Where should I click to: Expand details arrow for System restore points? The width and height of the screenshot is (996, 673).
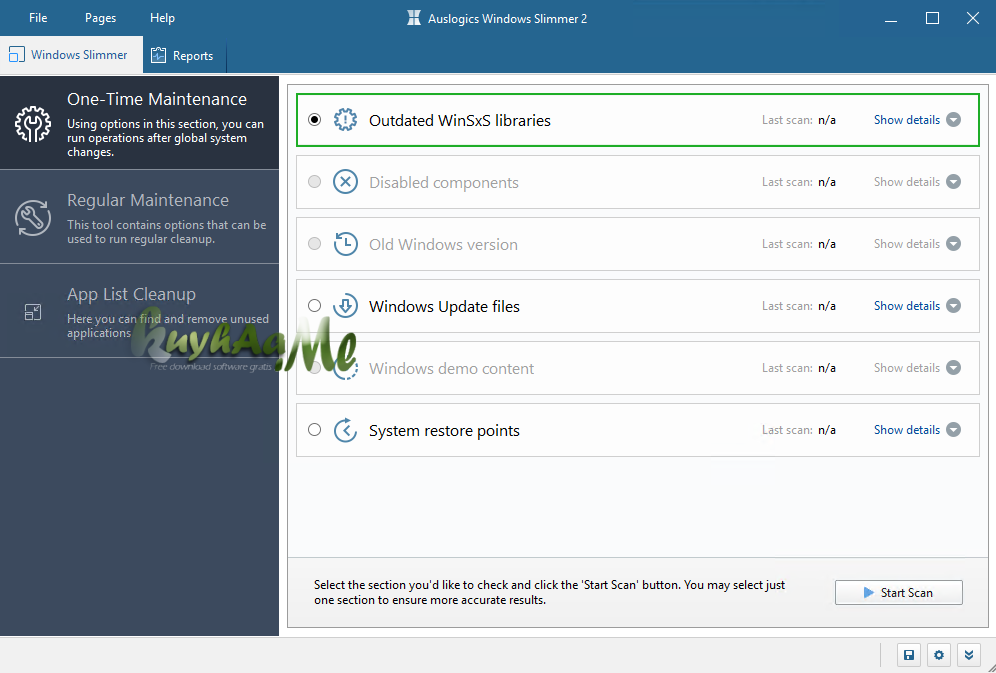[953, 430]
